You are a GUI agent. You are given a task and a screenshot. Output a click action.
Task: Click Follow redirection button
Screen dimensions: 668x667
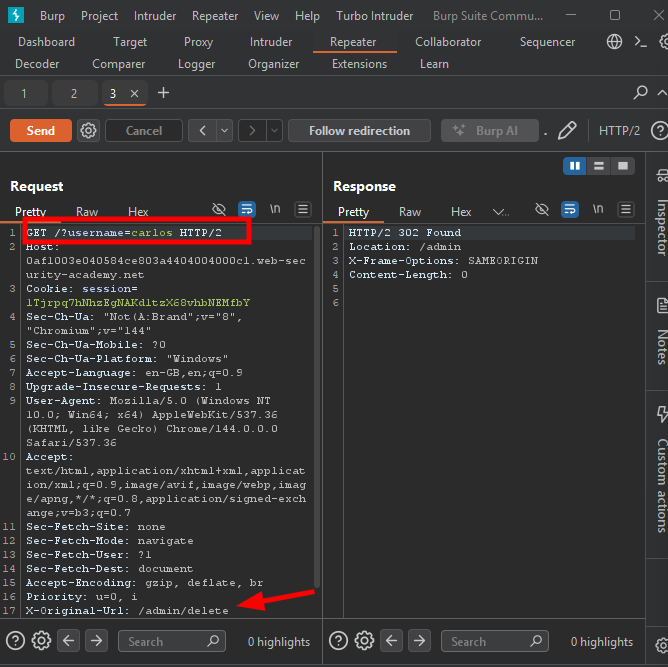point(359,130)
